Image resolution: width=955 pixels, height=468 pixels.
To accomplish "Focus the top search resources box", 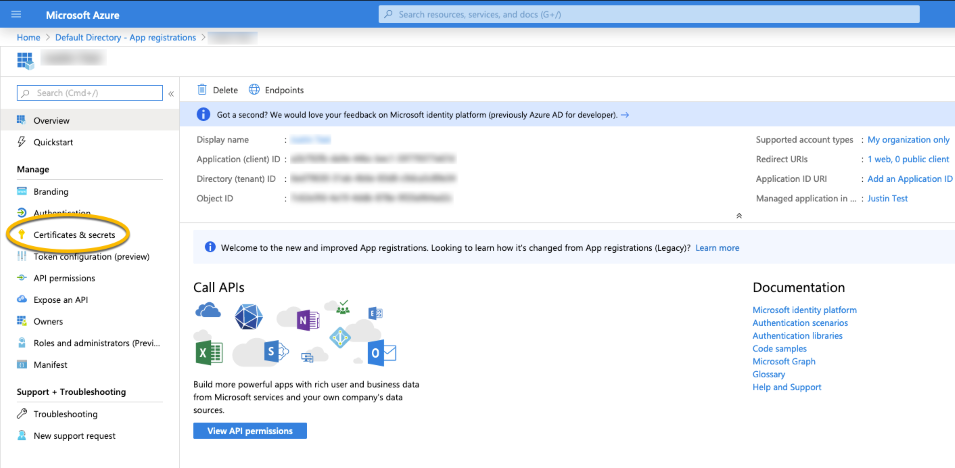I will [x=649, y=14].
